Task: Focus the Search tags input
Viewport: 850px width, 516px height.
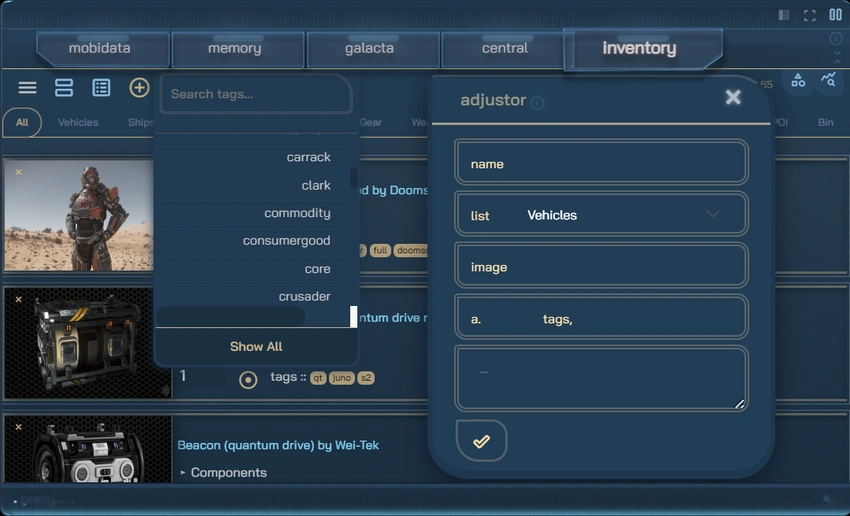Action: pyautogui.click(x=256, y=94)
